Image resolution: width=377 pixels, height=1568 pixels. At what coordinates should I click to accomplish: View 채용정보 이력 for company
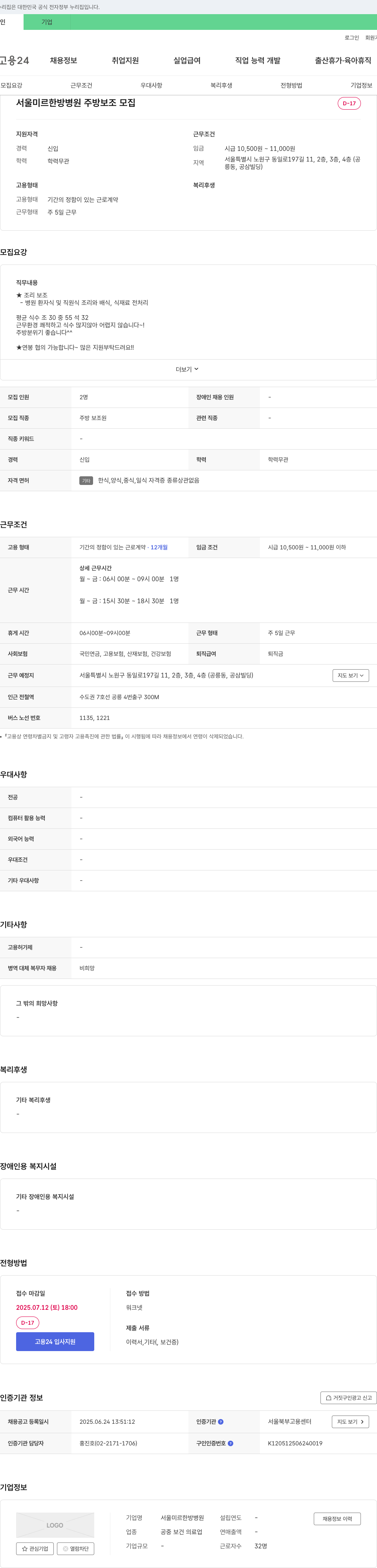[337, 1519]
